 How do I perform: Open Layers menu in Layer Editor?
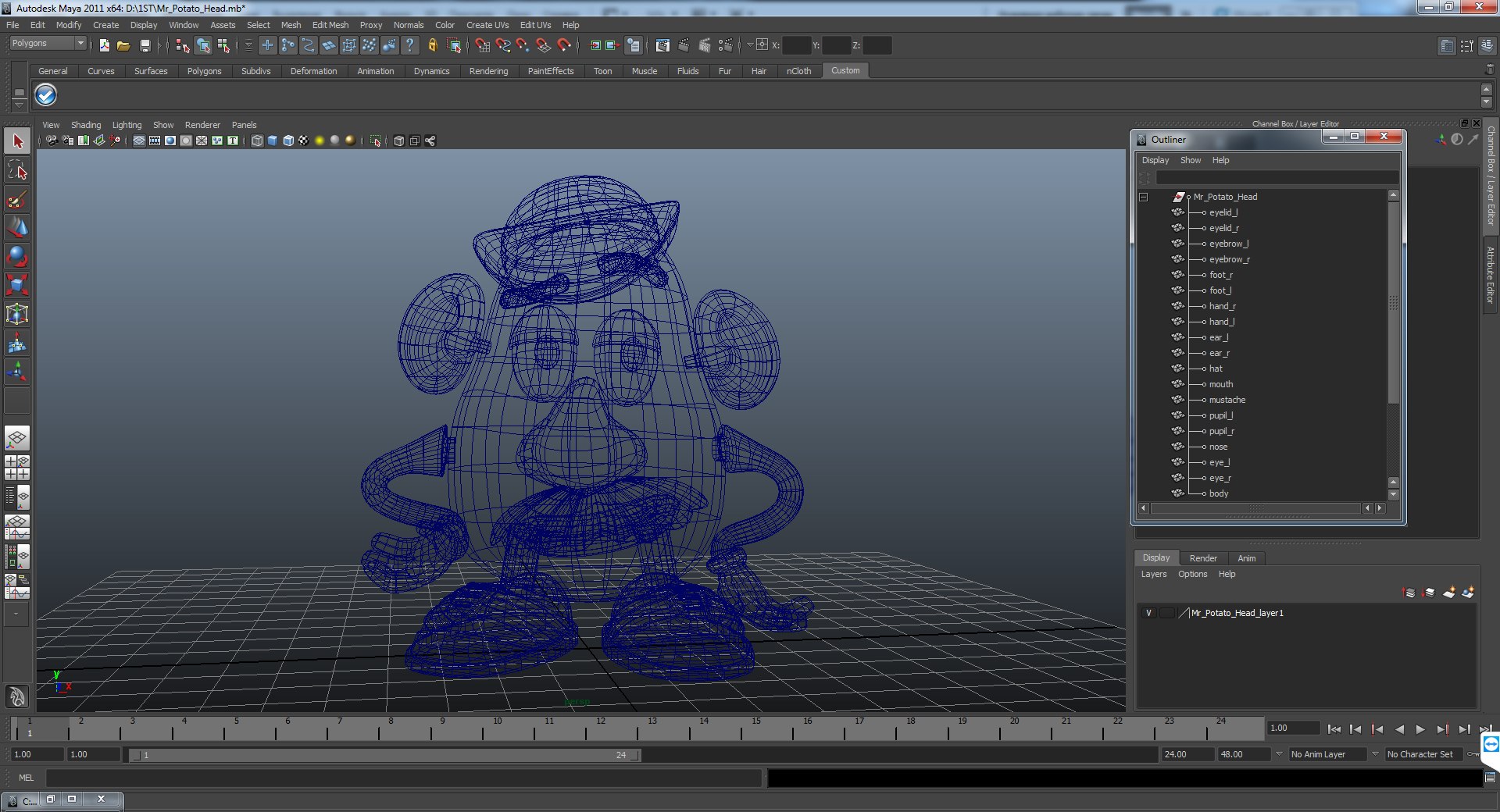pos(1154,574)
